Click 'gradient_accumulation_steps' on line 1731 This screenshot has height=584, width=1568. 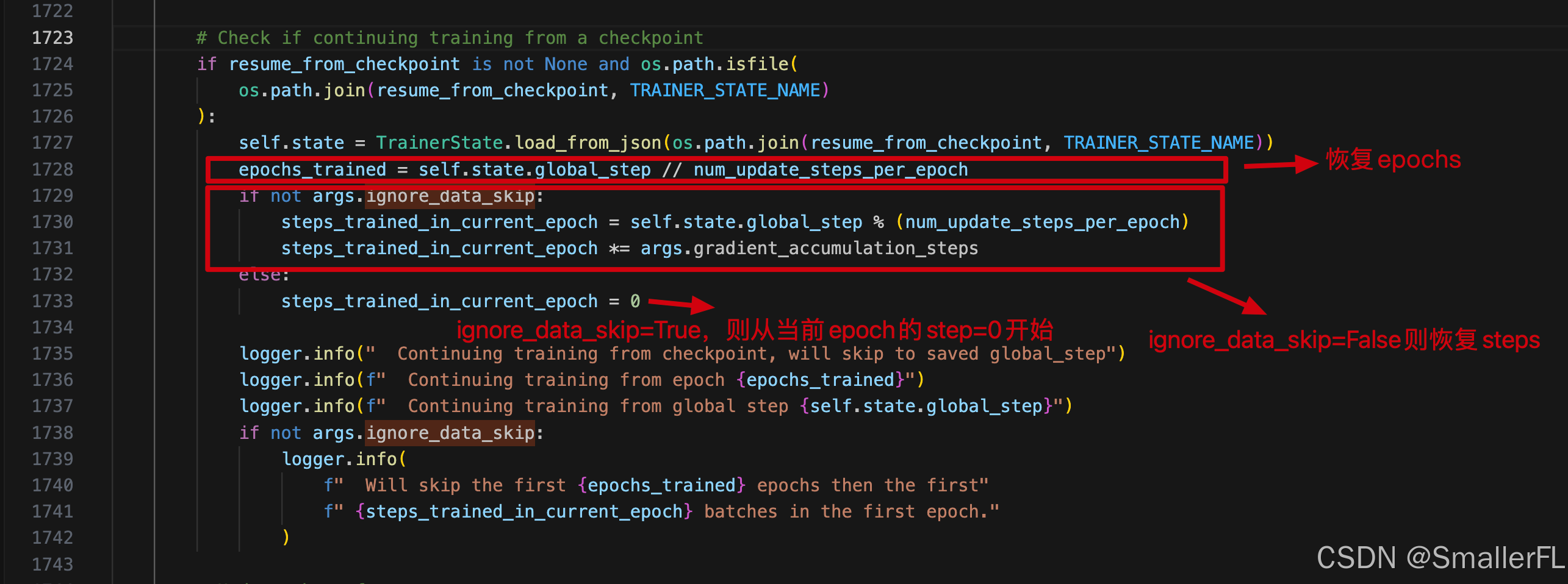[x=836, y=248]
